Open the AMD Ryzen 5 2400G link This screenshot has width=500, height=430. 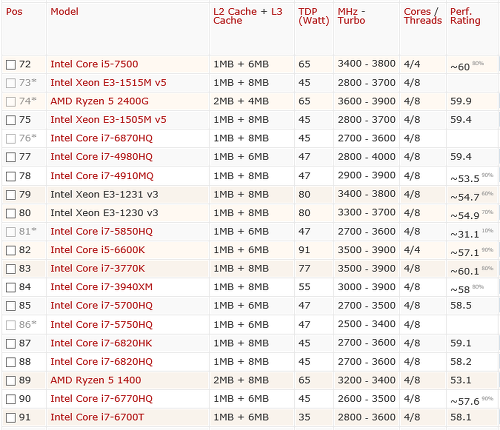point(99,101)
